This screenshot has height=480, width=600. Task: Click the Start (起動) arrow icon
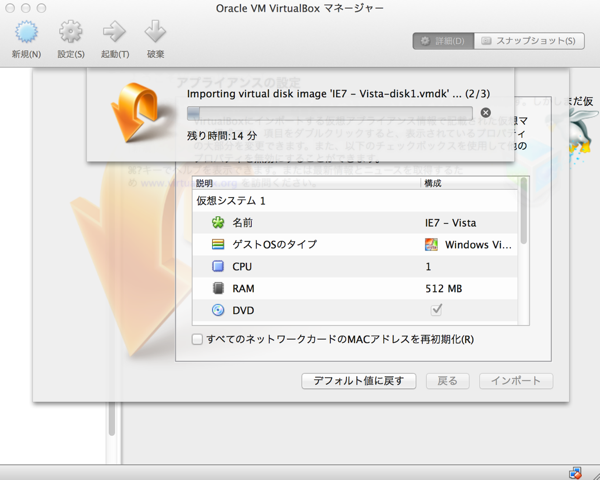(x=114, y=32)
